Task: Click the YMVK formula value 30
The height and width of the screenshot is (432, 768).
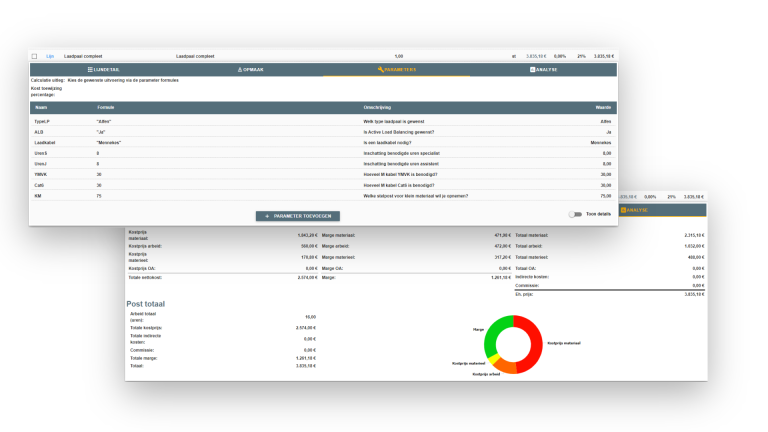Action: (100, 174)
